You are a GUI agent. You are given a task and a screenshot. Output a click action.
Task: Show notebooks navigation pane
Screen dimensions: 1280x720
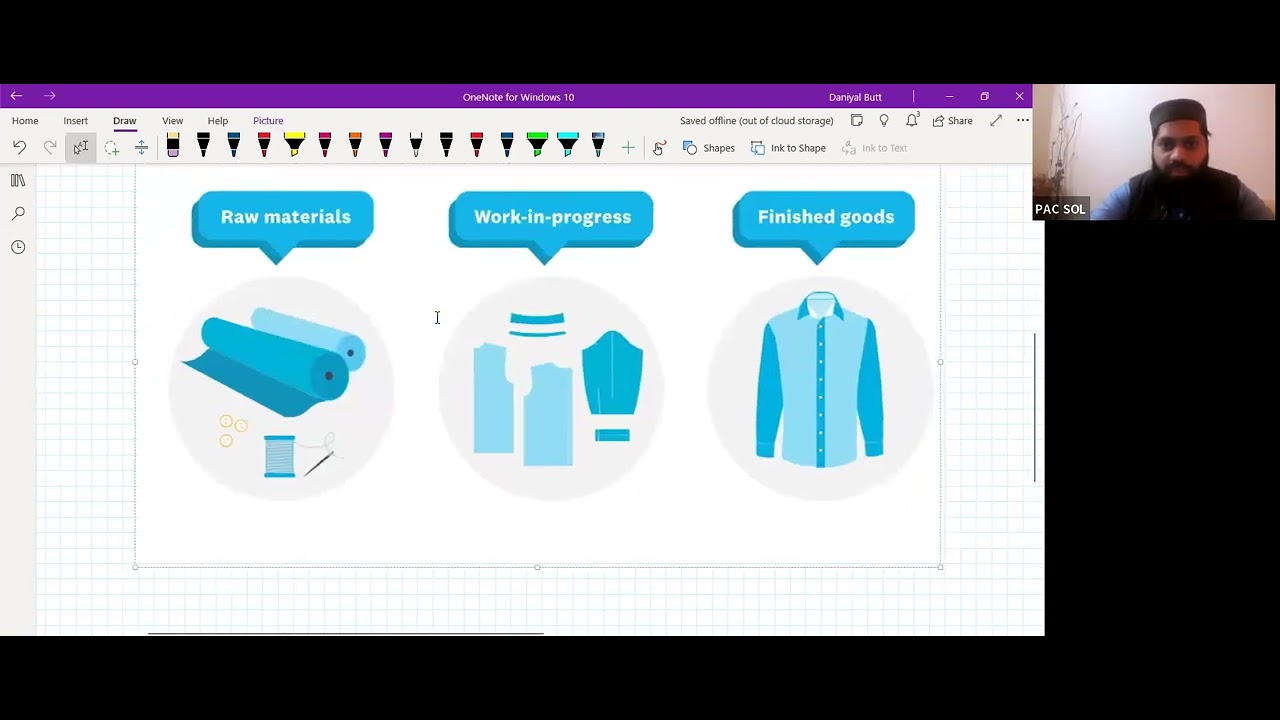coord(18,180)
